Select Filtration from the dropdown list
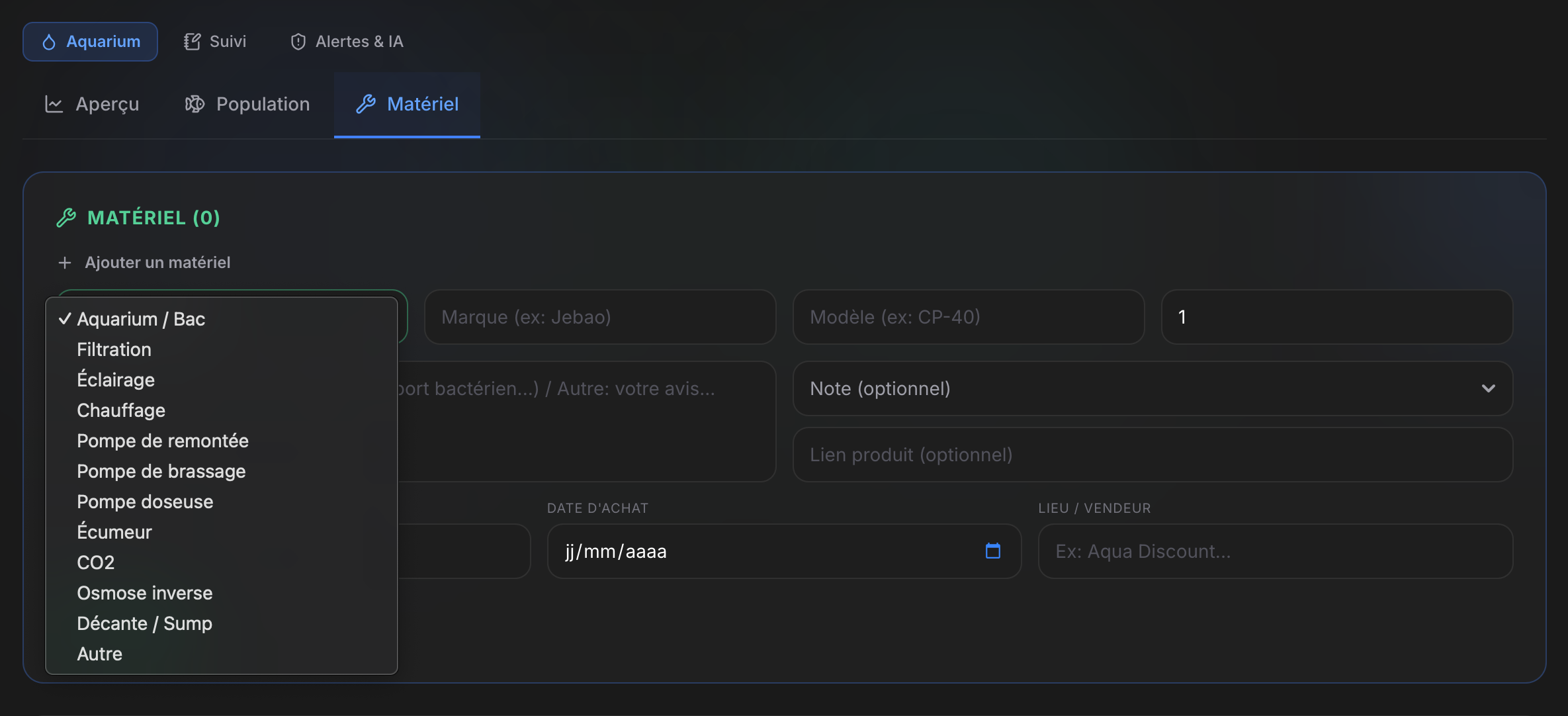1568x716 pixels. point(114,349)
